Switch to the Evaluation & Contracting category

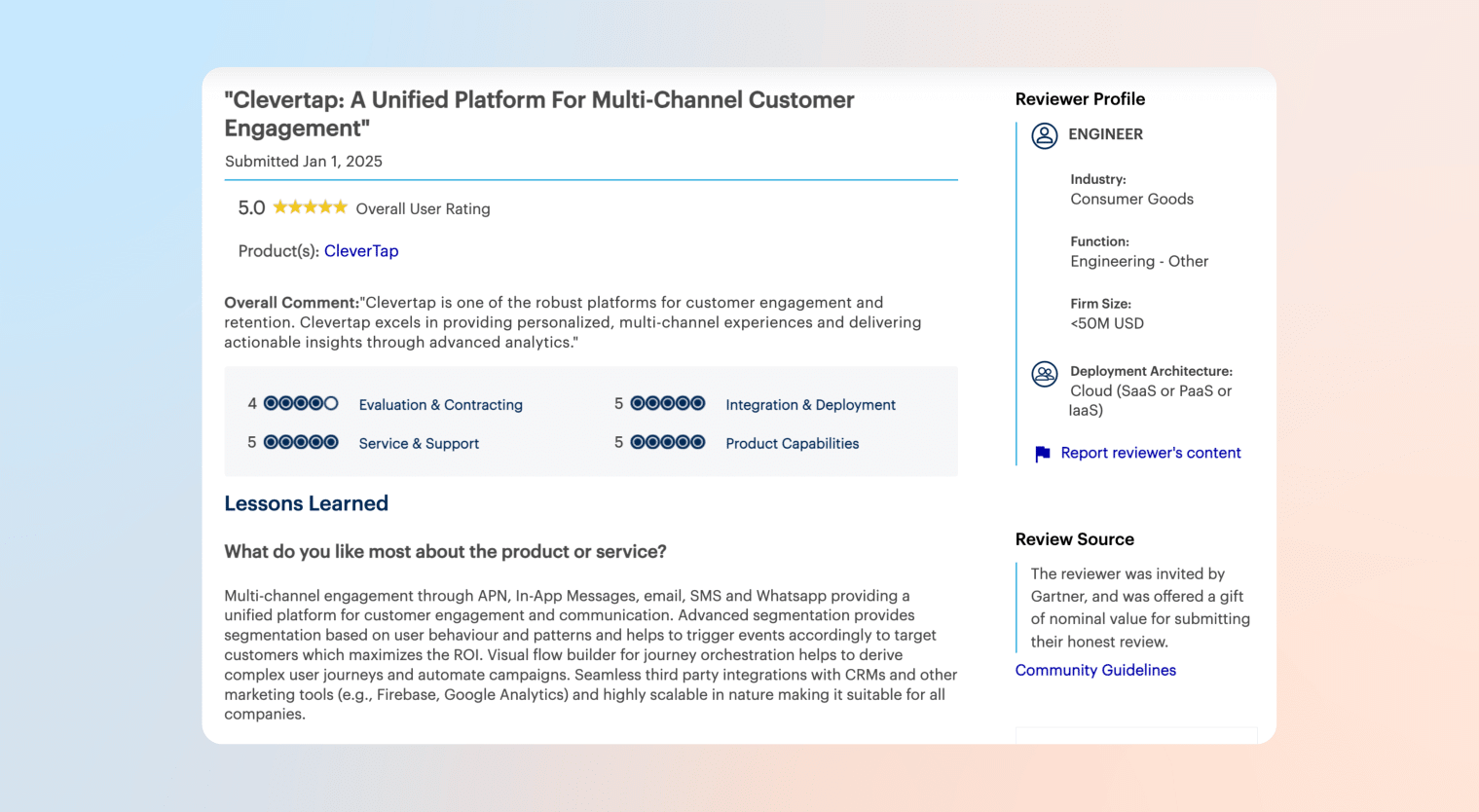[440, 404]
